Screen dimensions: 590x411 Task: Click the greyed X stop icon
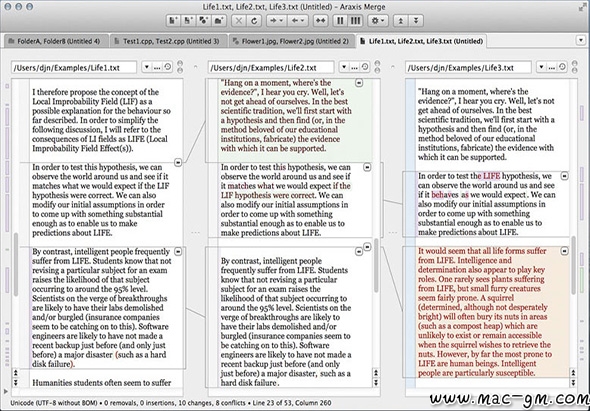[x=239, y=21]
